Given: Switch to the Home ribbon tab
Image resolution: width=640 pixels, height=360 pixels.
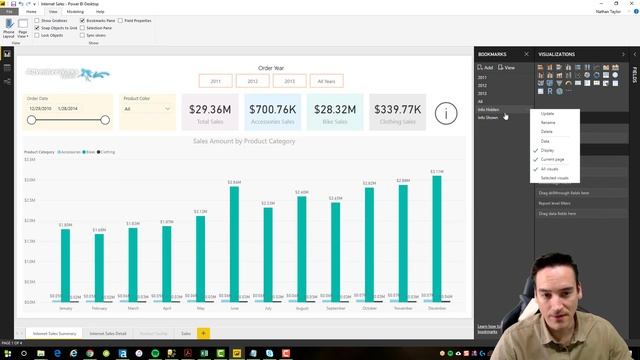Looking at the screenshot, I should [31, 11].
